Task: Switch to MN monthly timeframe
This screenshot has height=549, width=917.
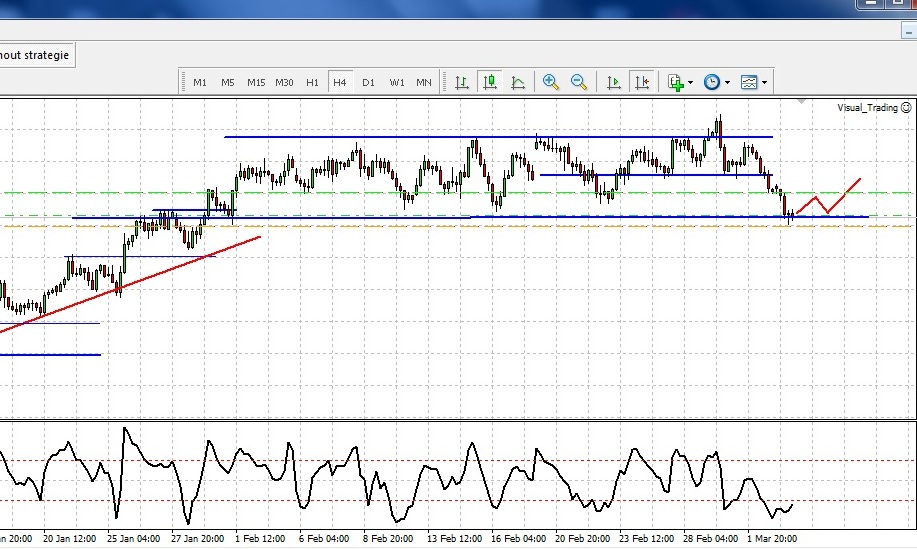Action: point(424,82)
